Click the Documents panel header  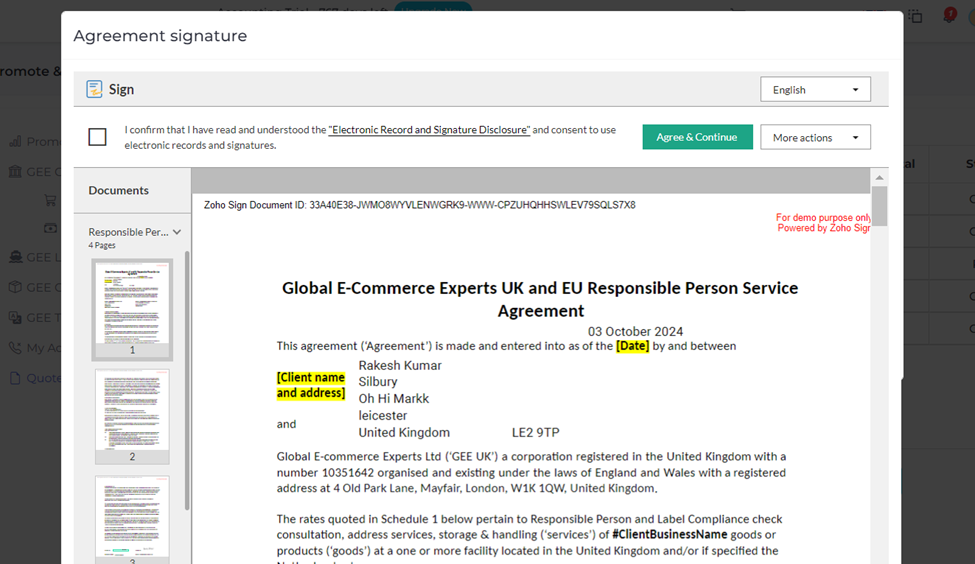coord(119,190)
